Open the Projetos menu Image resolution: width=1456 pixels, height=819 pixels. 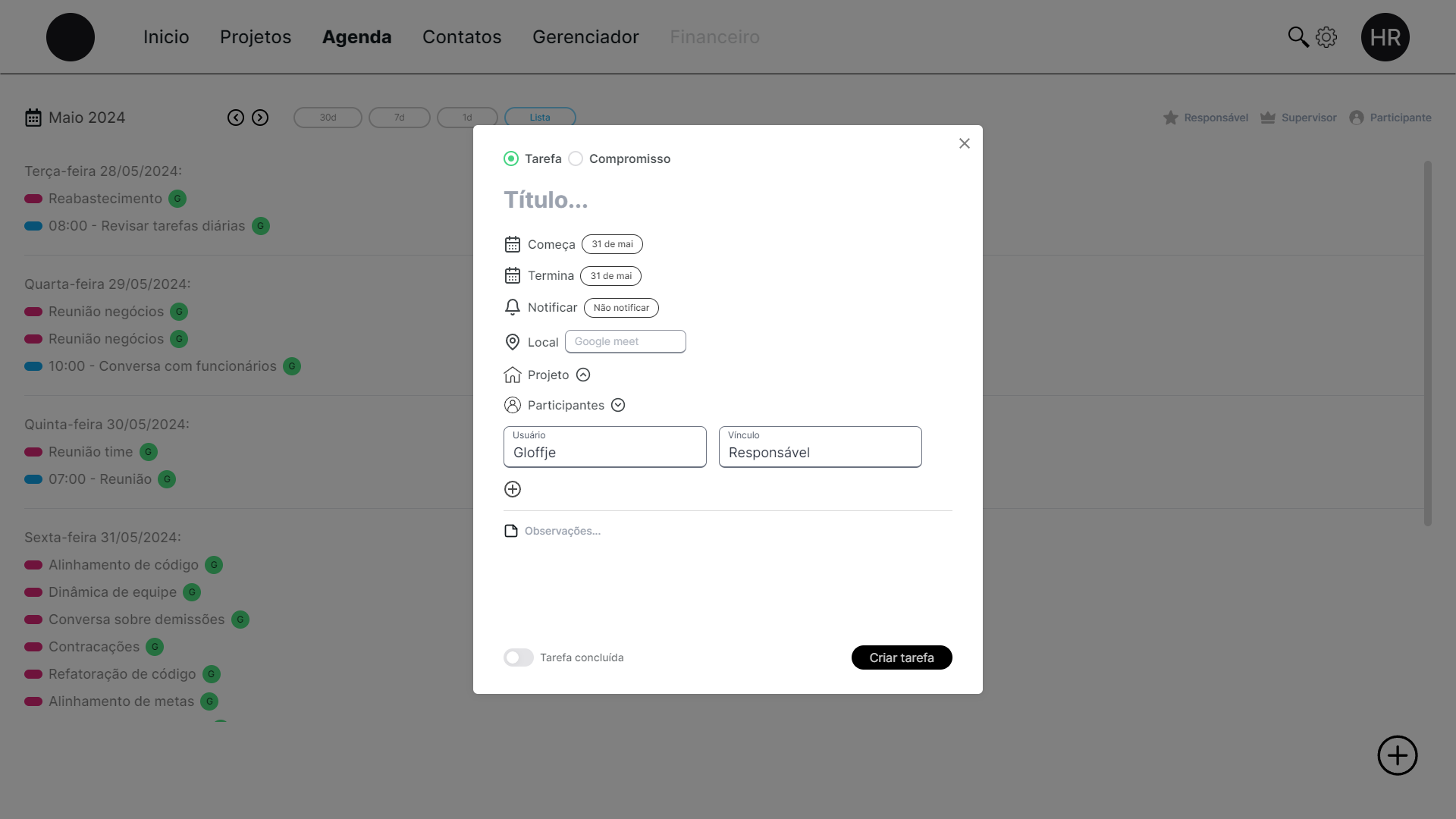tap(256, 37)
